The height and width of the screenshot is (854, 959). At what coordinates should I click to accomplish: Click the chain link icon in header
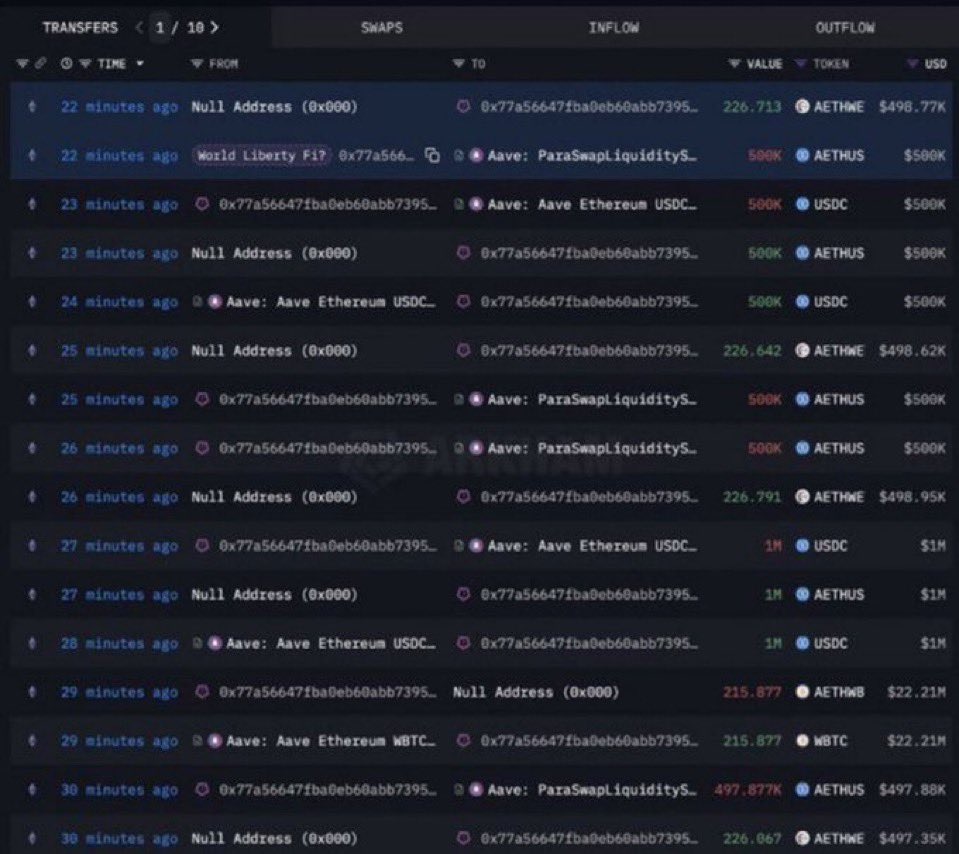[40, 63]
